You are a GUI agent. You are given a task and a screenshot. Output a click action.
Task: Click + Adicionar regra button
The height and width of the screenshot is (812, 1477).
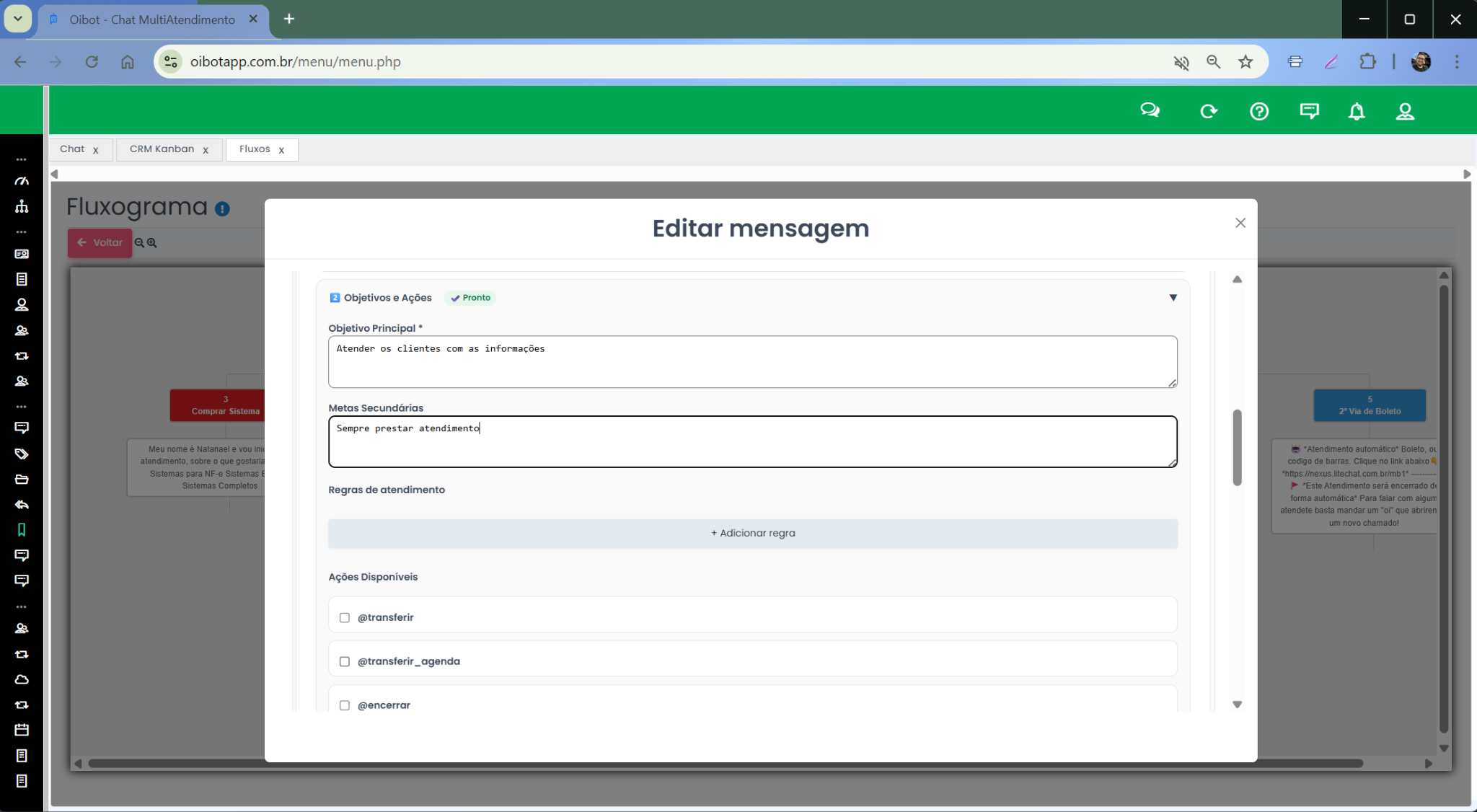(x=753, y=533)
